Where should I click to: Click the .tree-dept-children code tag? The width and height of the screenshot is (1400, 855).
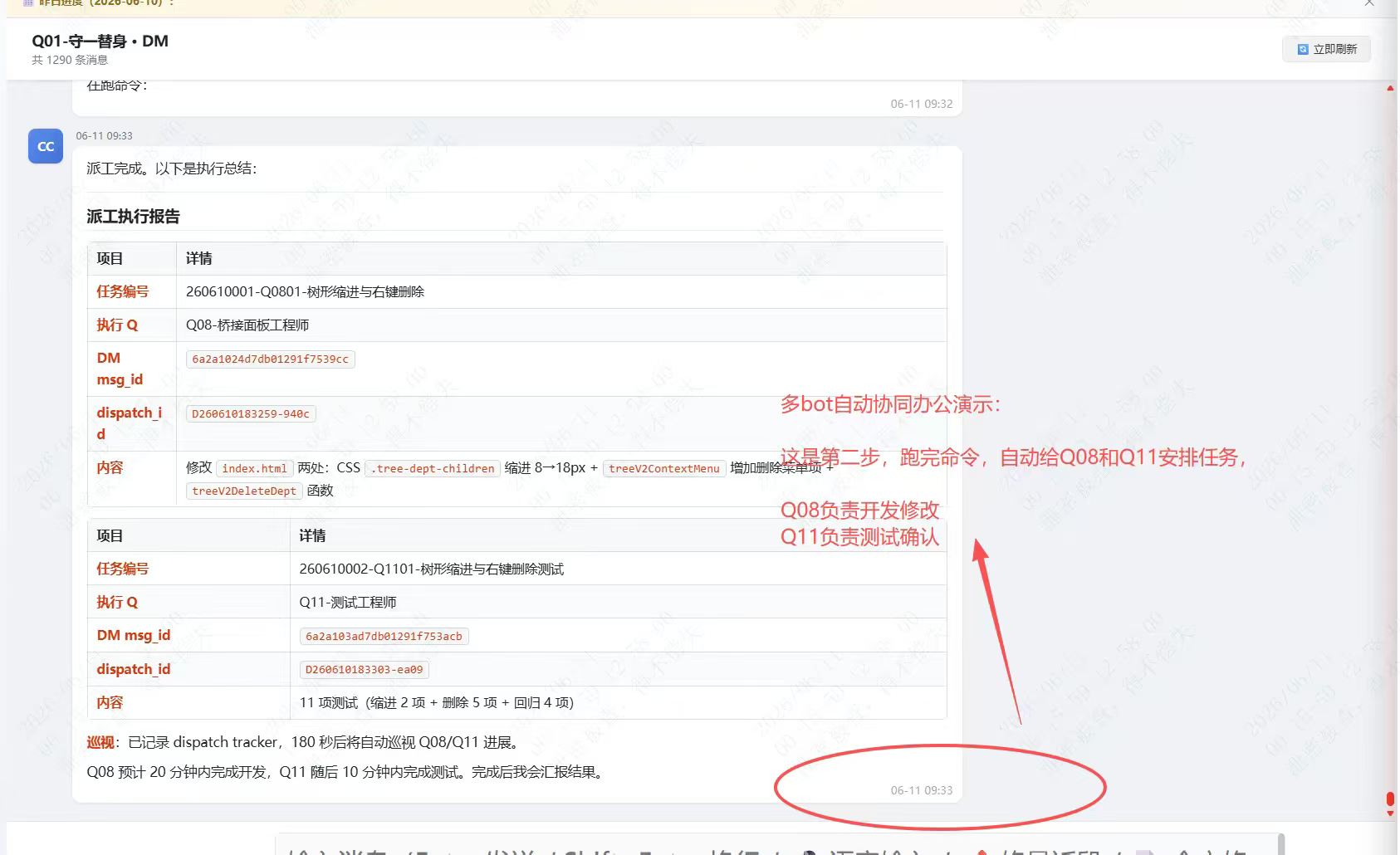coord(433,468)
